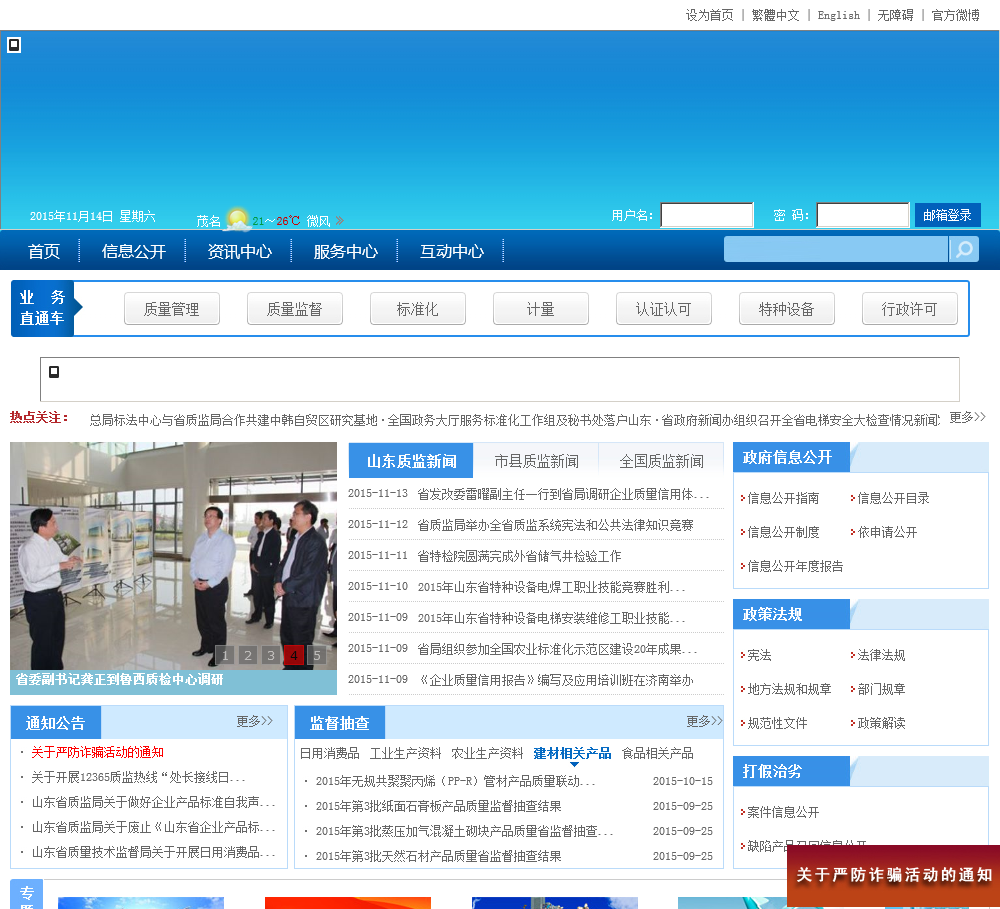The image size is (1000, 909).
Task: Click 邮箱登录 button
Action: pos(947,215)
